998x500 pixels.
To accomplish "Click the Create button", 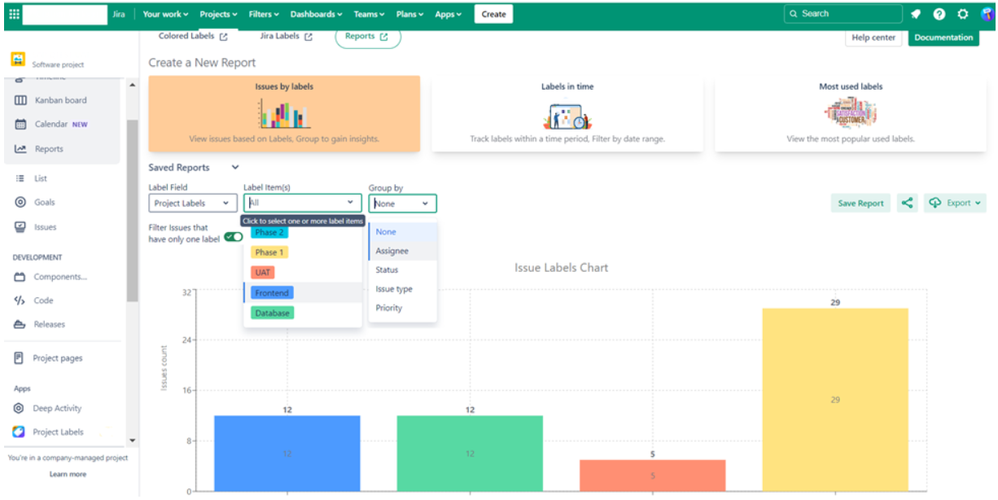I will 493,14.
